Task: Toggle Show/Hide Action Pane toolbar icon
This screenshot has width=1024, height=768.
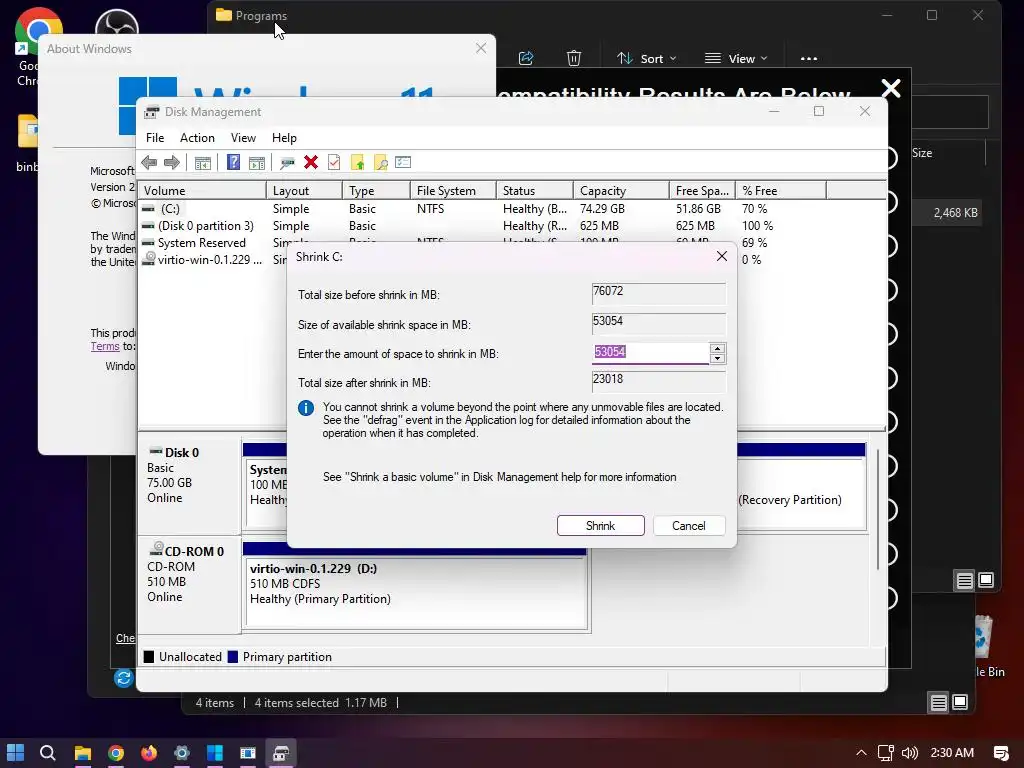Action: point(257,163)
